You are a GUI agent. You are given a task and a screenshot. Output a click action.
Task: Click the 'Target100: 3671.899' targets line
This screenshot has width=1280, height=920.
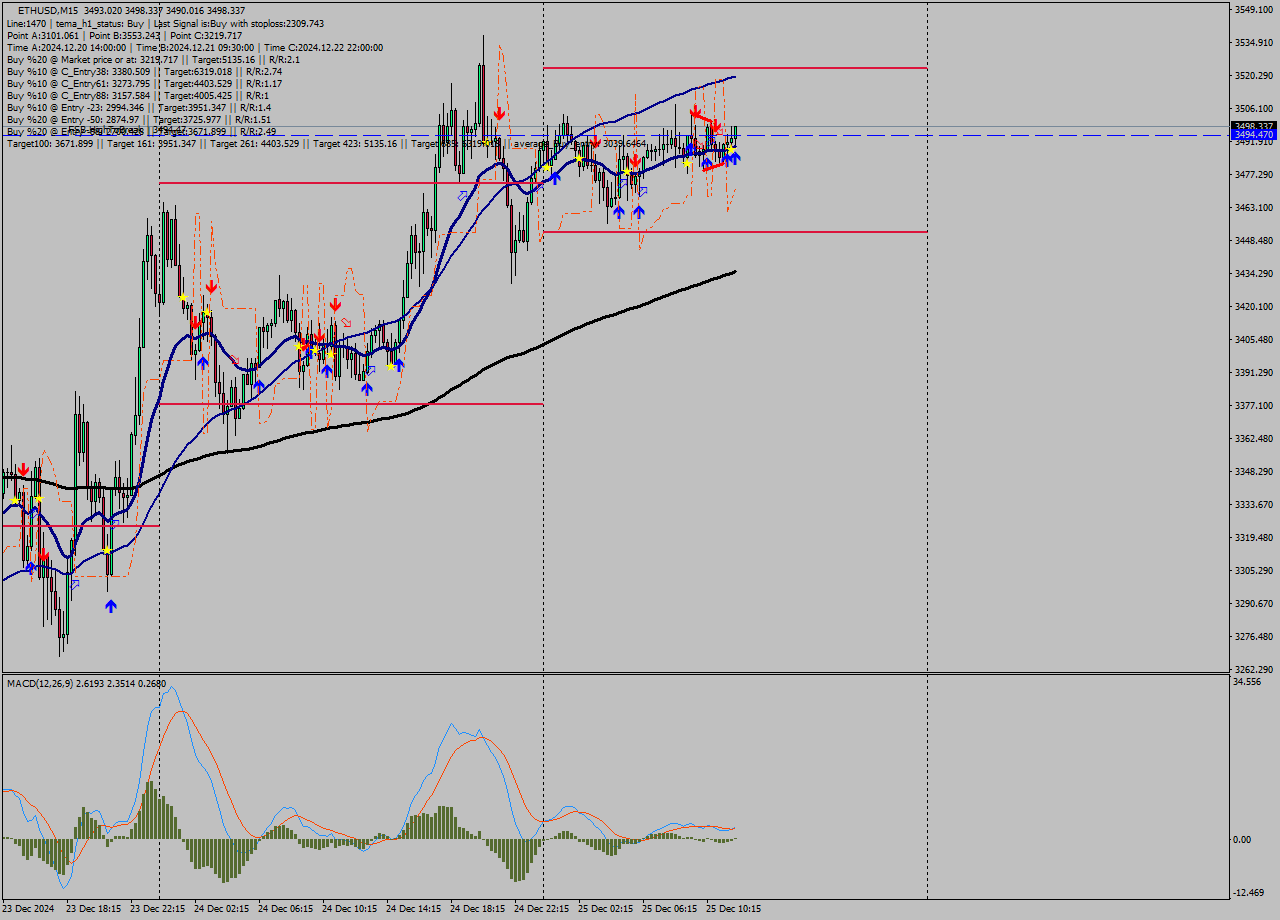(326, 144)
